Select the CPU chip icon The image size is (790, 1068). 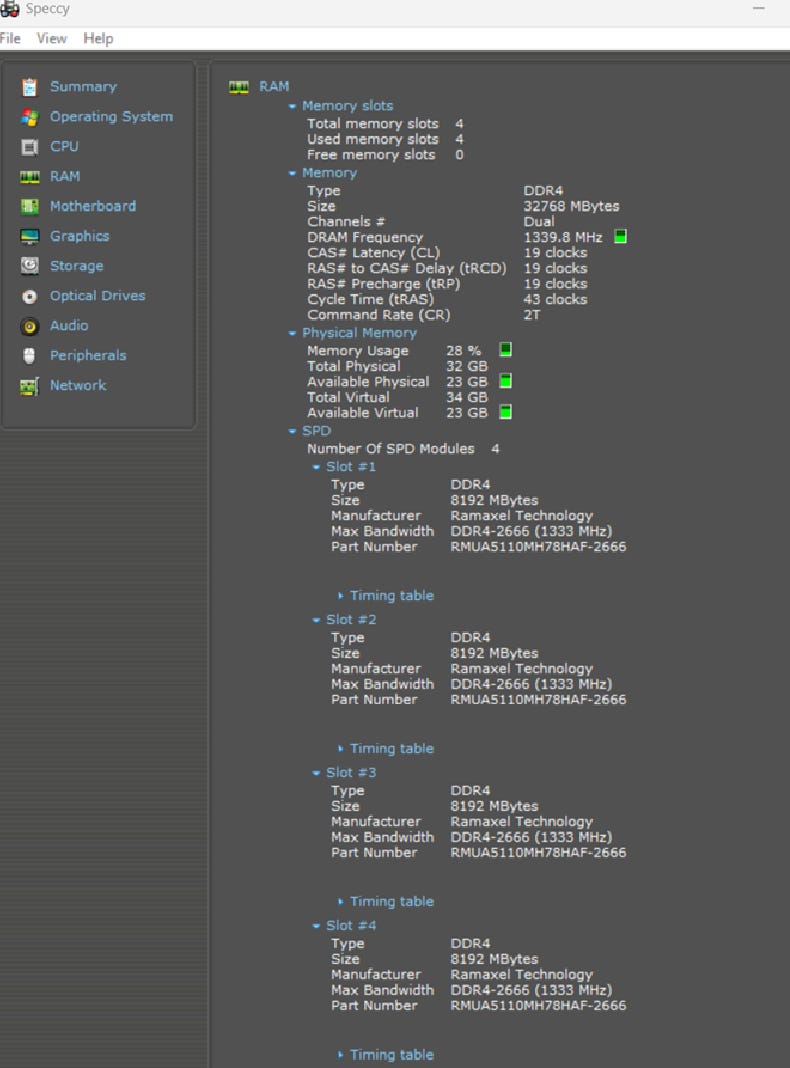(x=30, y=147)
